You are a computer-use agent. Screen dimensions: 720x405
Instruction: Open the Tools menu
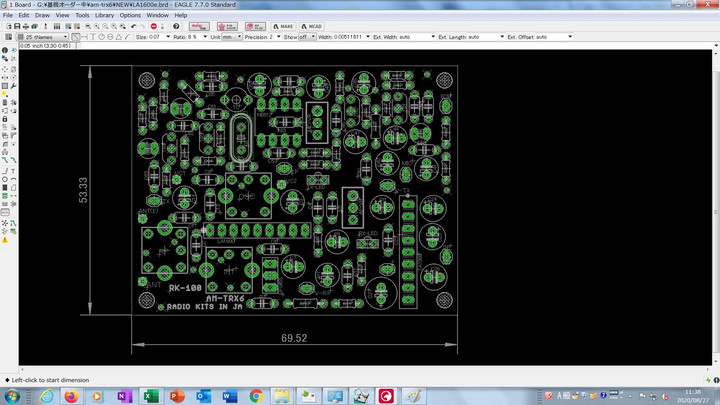coord(82,15)
